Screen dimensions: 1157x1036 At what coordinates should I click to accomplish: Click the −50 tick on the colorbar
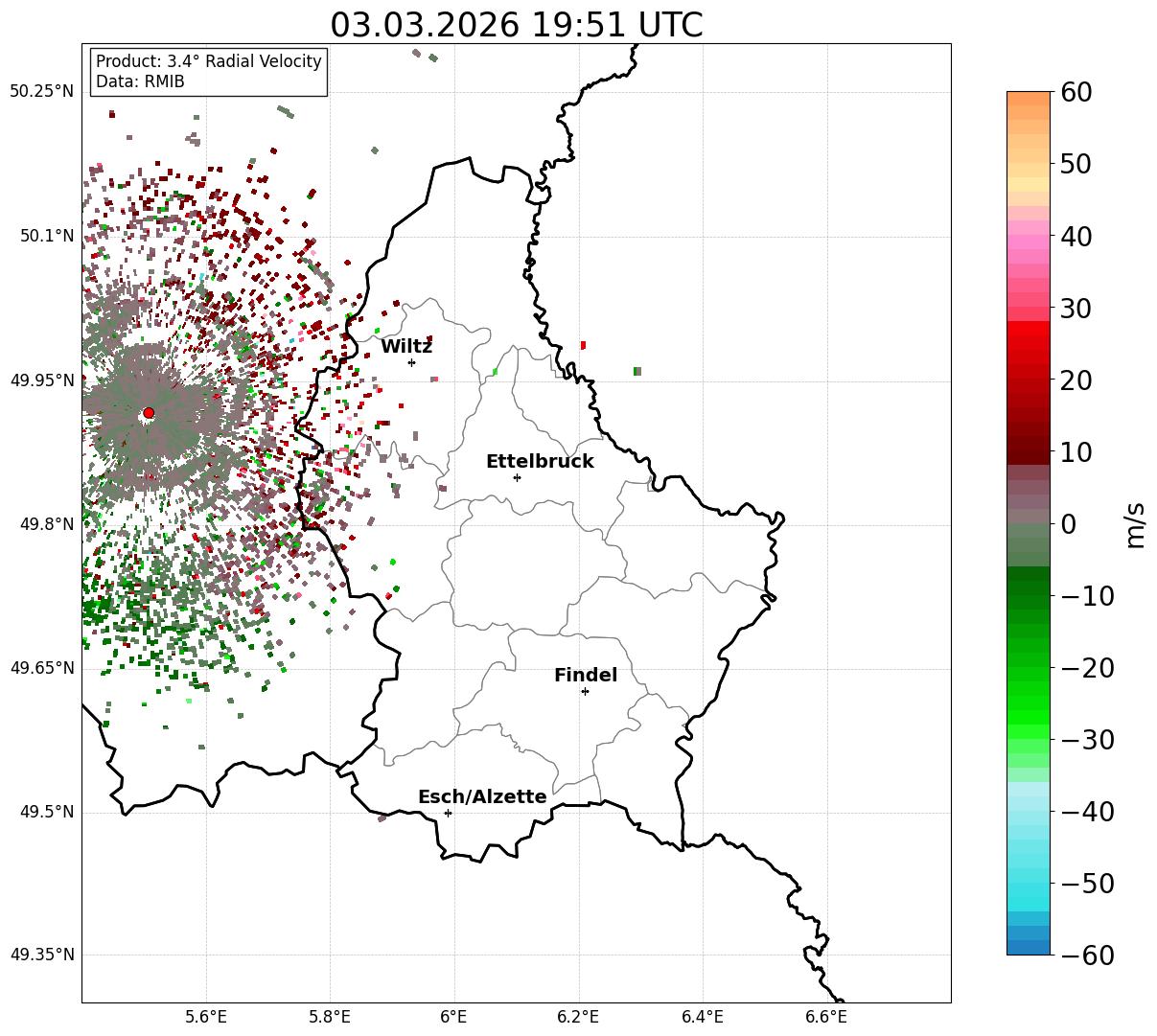1087,884
